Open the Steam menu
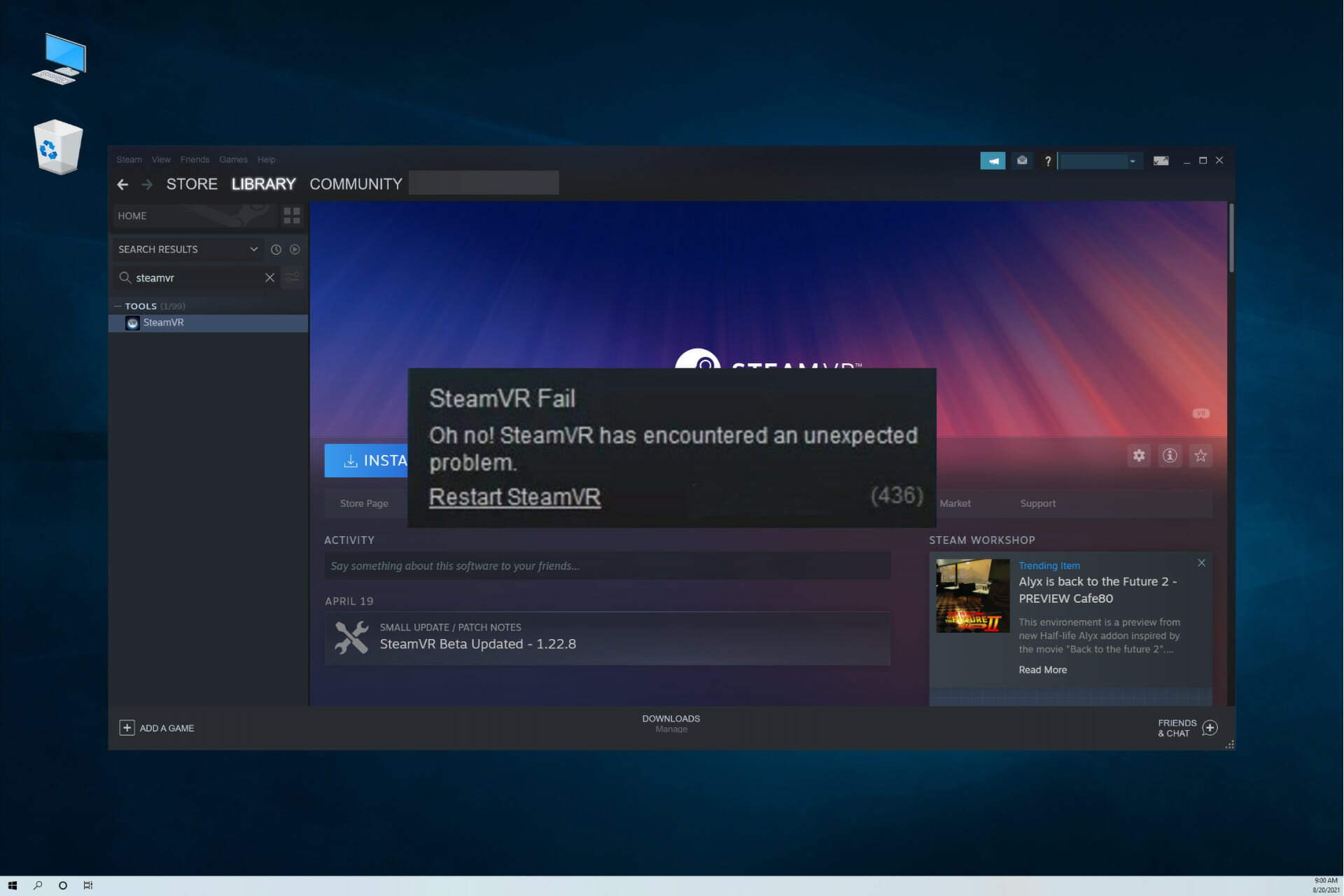The width and height of the screenshot is (1344, 896). click(x=129, y=160)
